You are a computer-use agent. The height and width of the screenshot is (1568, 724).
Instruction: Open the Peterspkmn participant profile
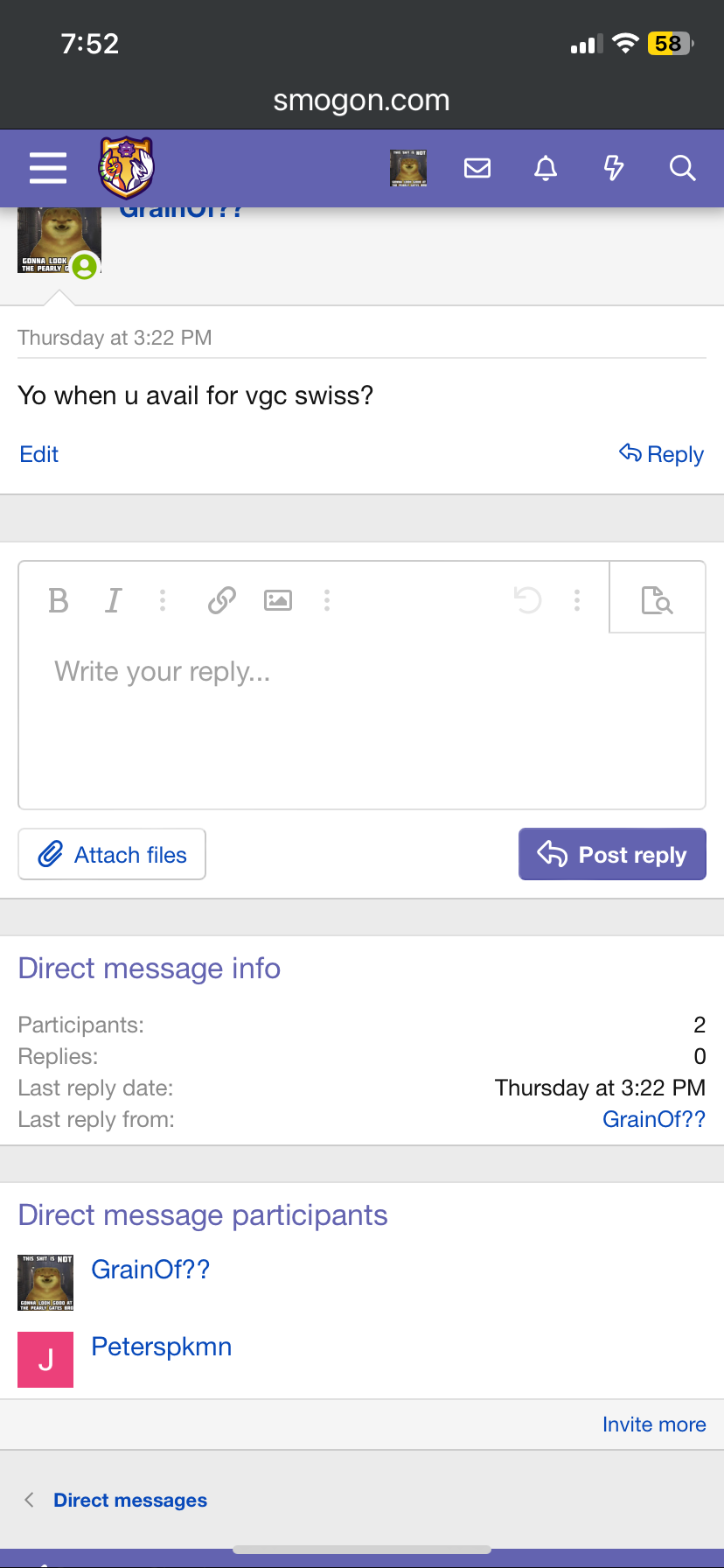[162, 1347]
